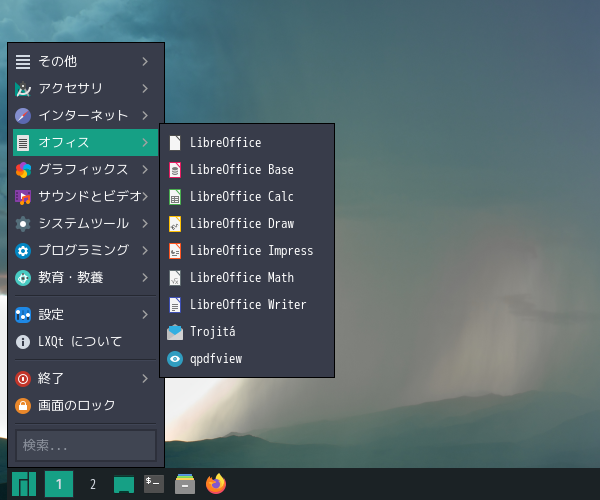Click the LXQt について info icon

pos(23,342)
